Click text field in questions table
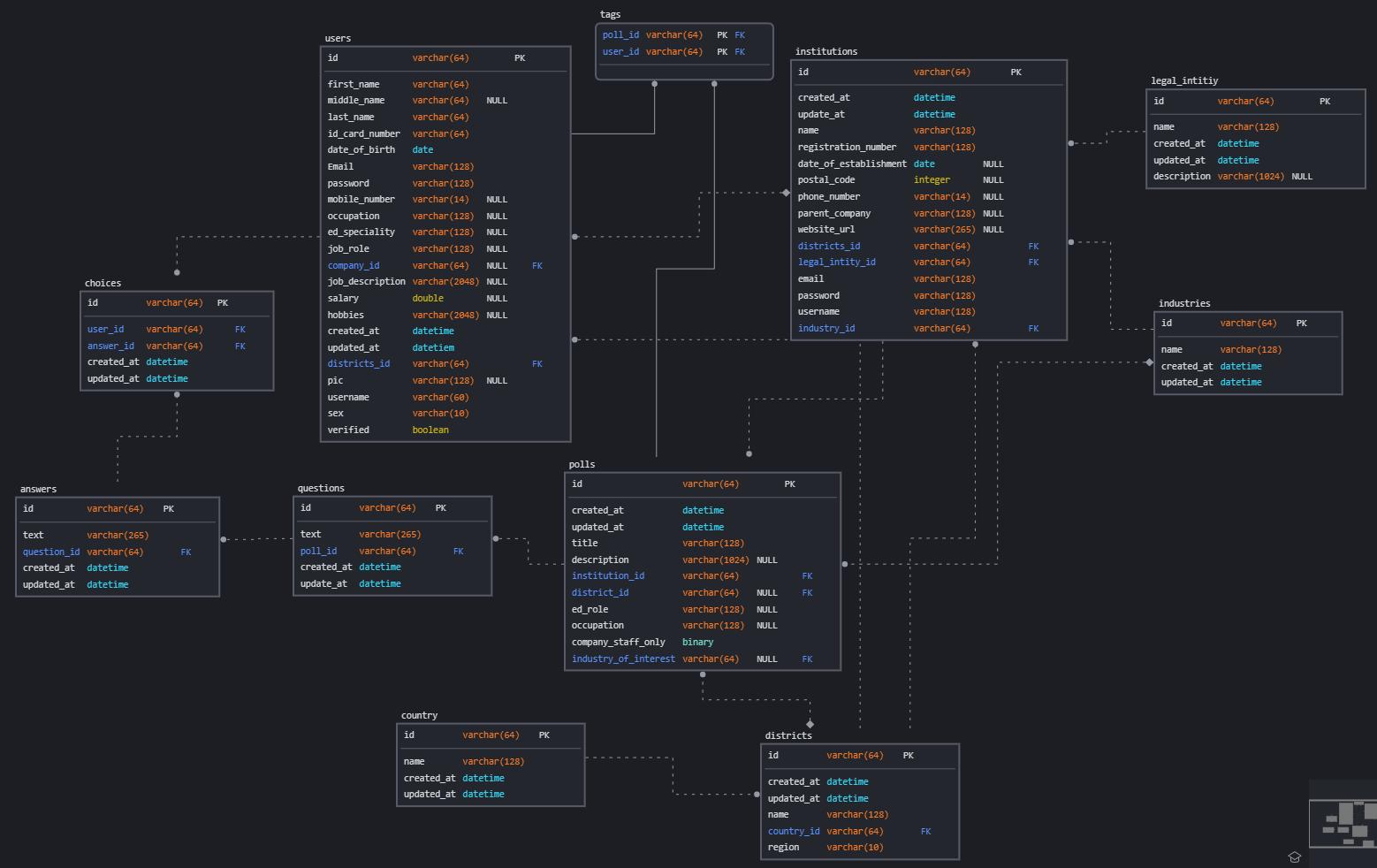Viewport: 1377px width, 868px height. [392, 535]
